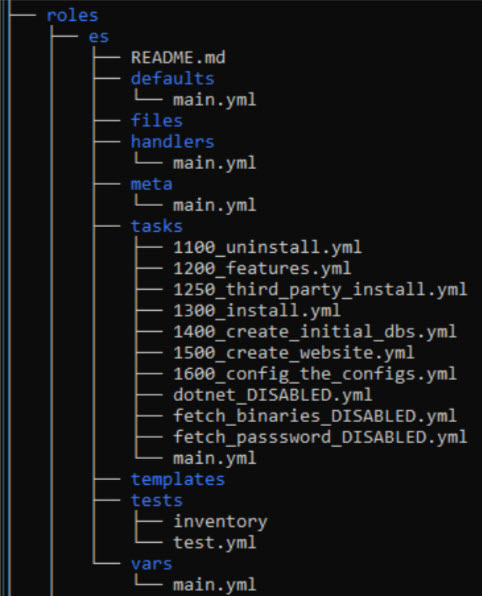
Task: Select 1400_create_initial_dbs.yml
Action: (x=315, y=332)
